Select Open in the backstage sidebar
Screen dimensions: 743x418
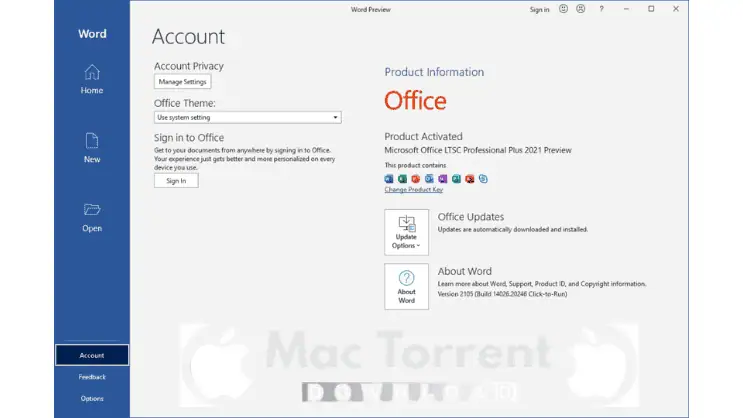(92, 218)
